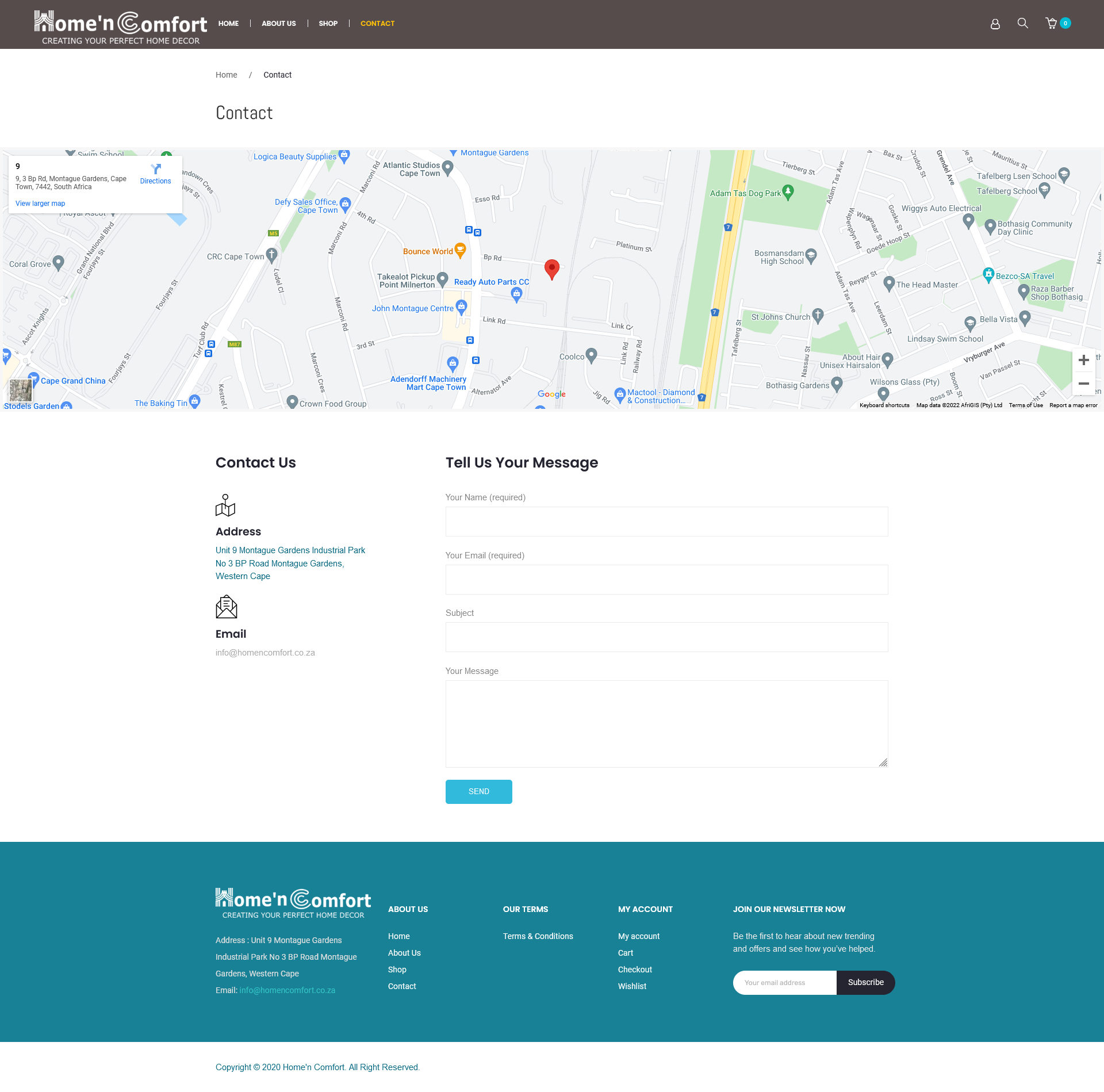Zoom out the map with the minus button
Image resolution: width=1104 pixels, height=1092 pixels.
[x=1083, y=384]
